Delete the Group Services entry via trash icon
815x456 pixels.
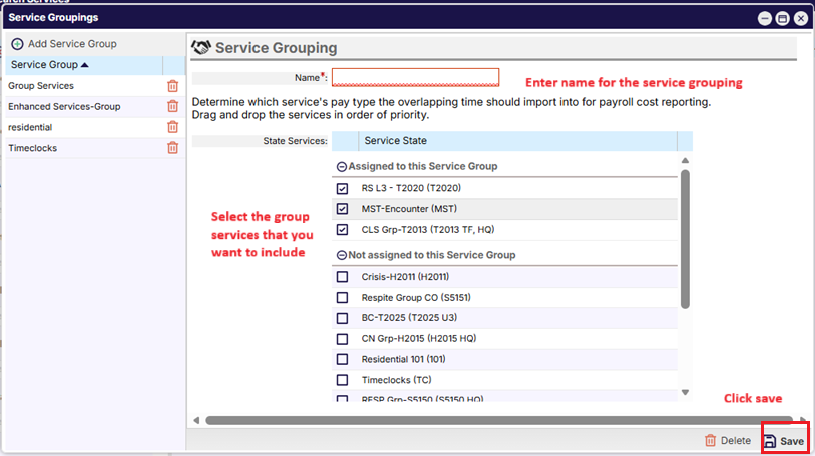[x=172, y=87]
